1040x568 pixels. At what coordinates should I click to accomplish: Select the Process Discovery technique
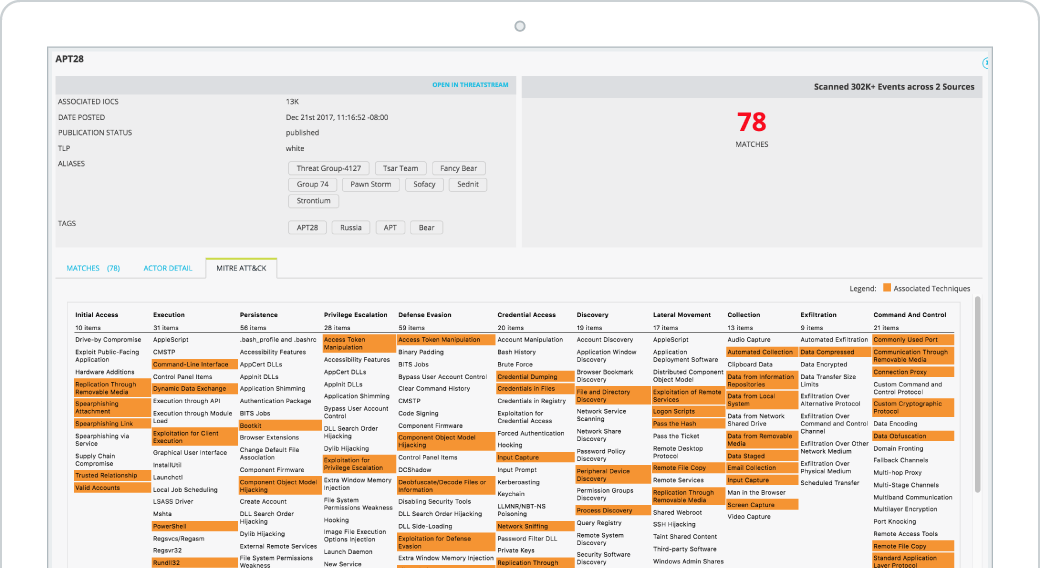coord(613,510)
